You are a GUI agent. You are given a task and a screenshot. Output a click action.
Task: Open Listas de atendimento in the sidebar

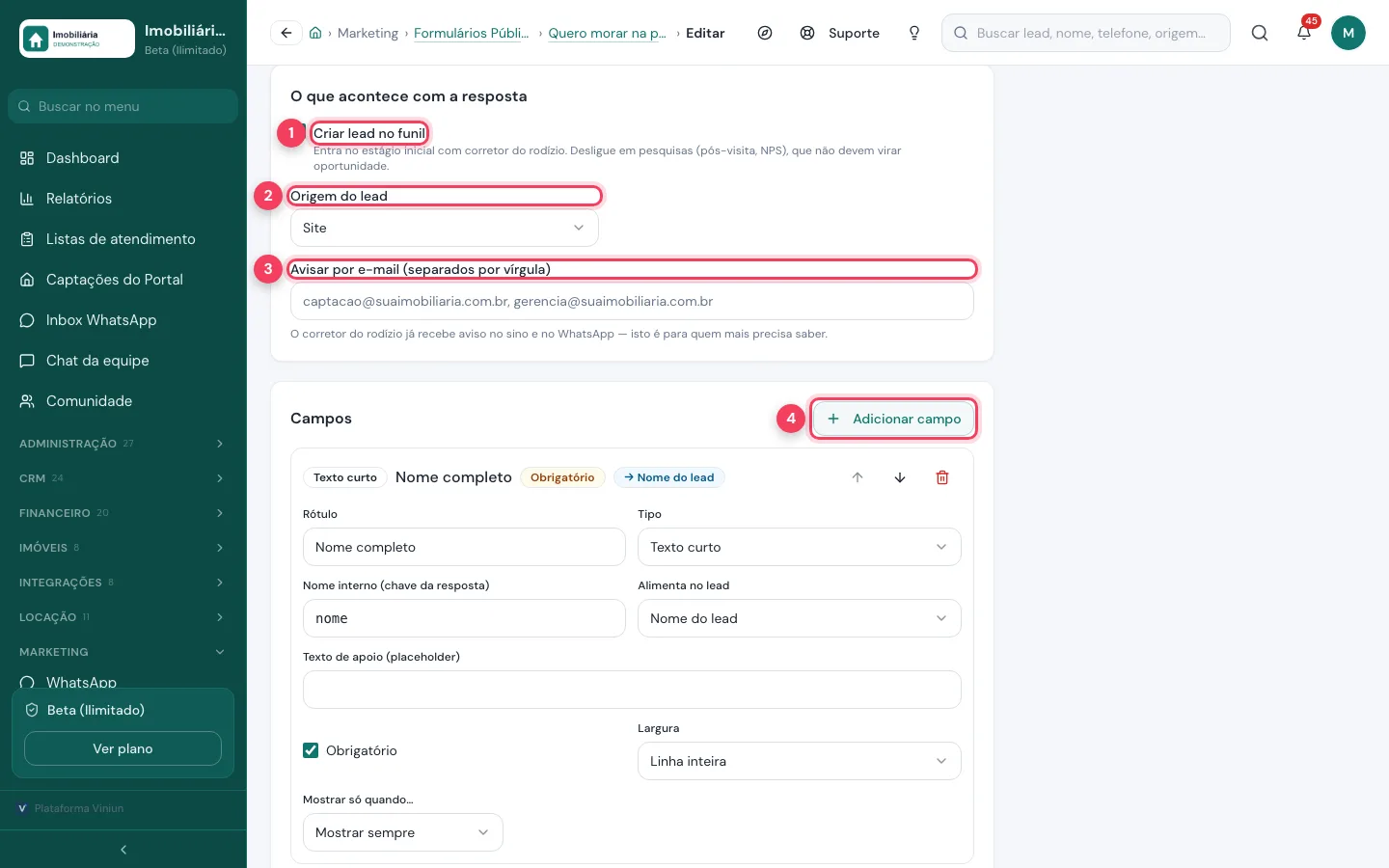[x=123, y=239]
